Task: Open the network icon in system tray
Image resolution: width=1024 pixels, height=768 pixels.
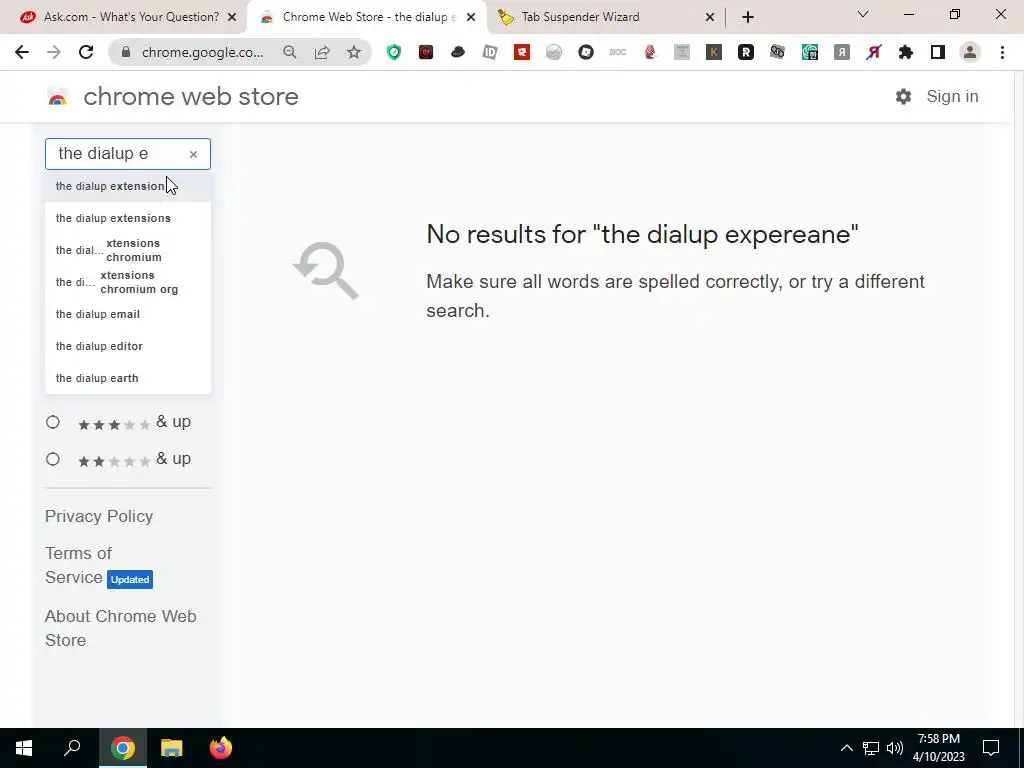Action: [871, 748]
